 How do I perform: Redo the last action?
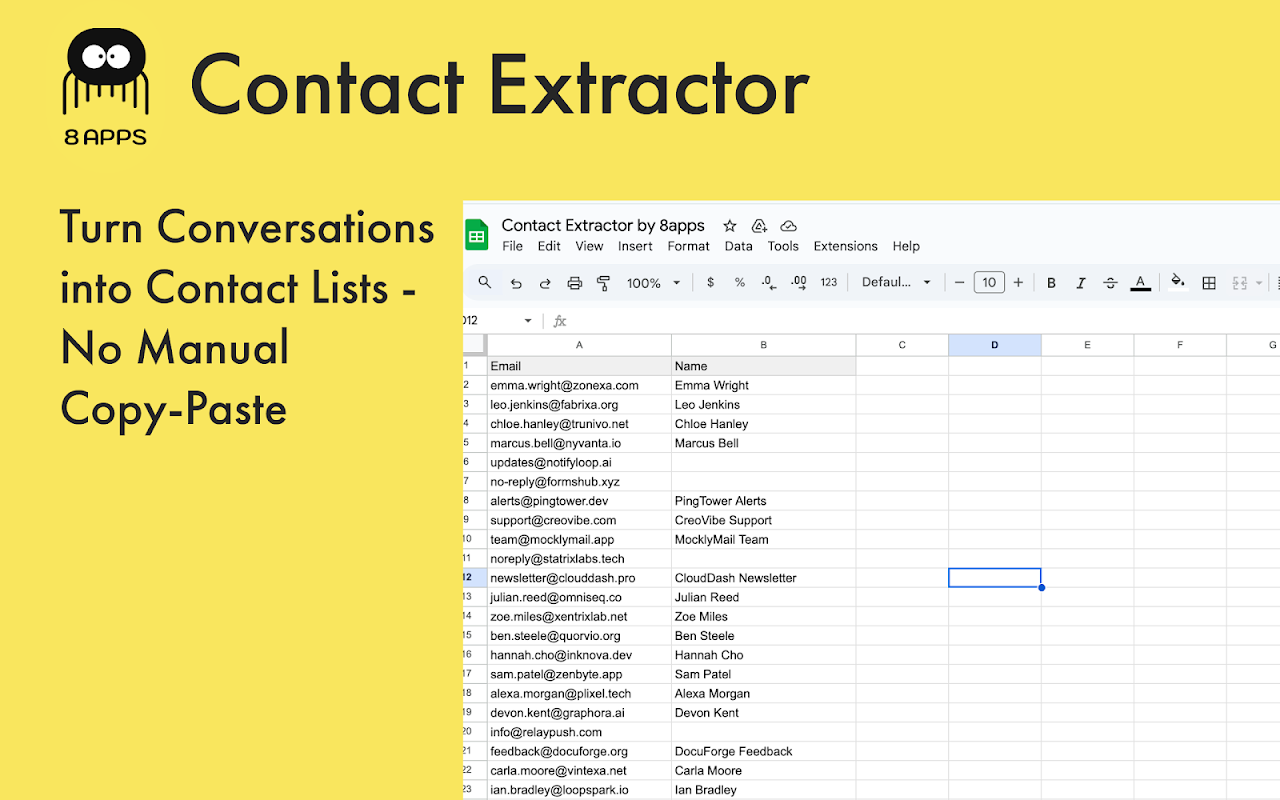(x=544, y=282)
